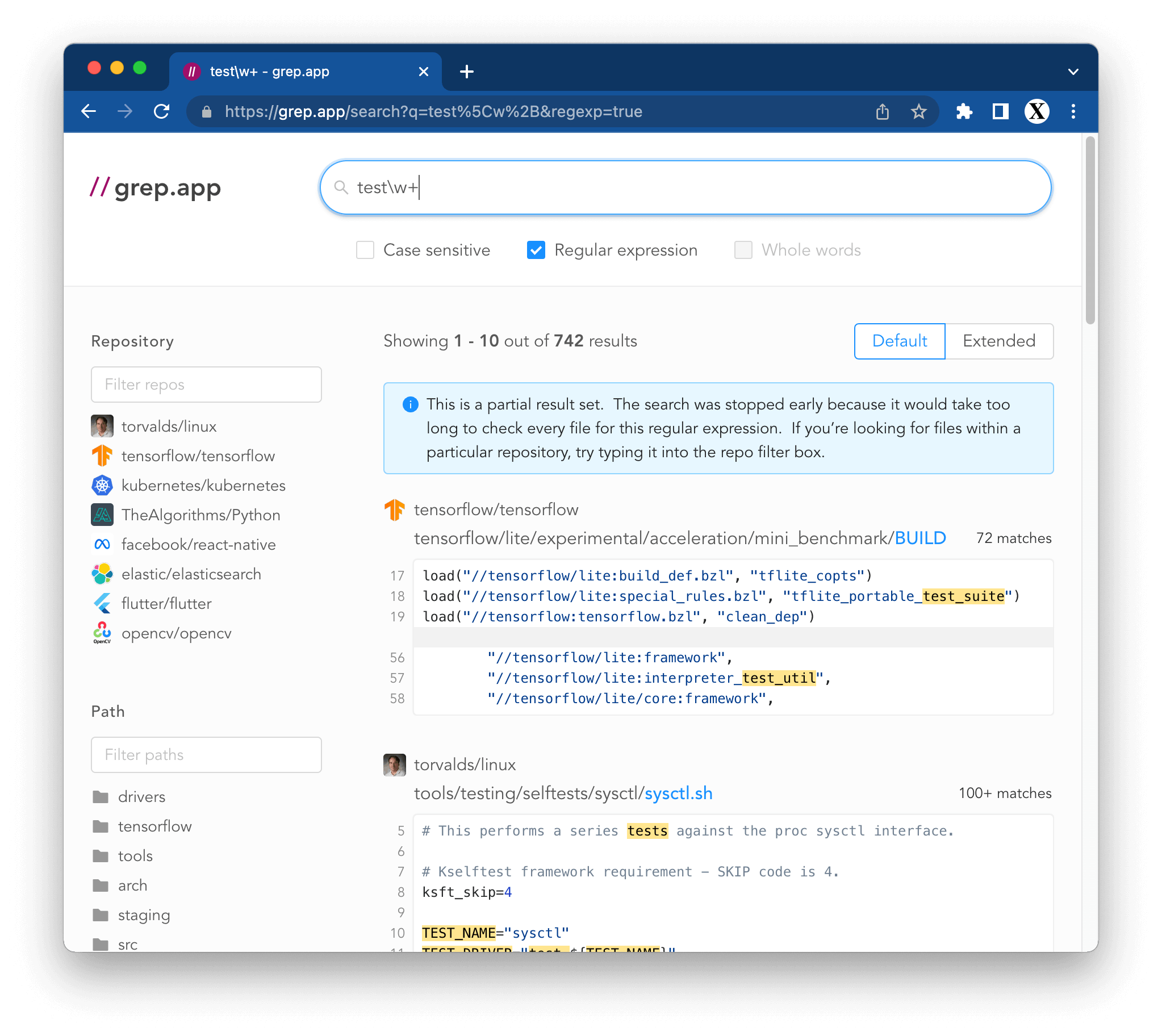Click the X profile avatar icon
Viewport: 1162px width, 1036px height.
tap(1037, 111)
